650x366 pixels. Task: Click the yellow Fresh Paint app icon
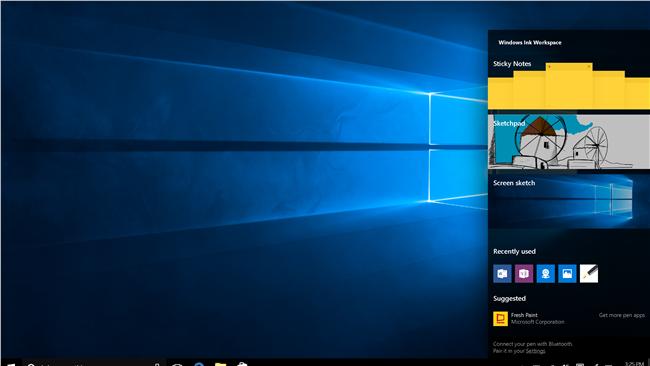coord(500,319)
